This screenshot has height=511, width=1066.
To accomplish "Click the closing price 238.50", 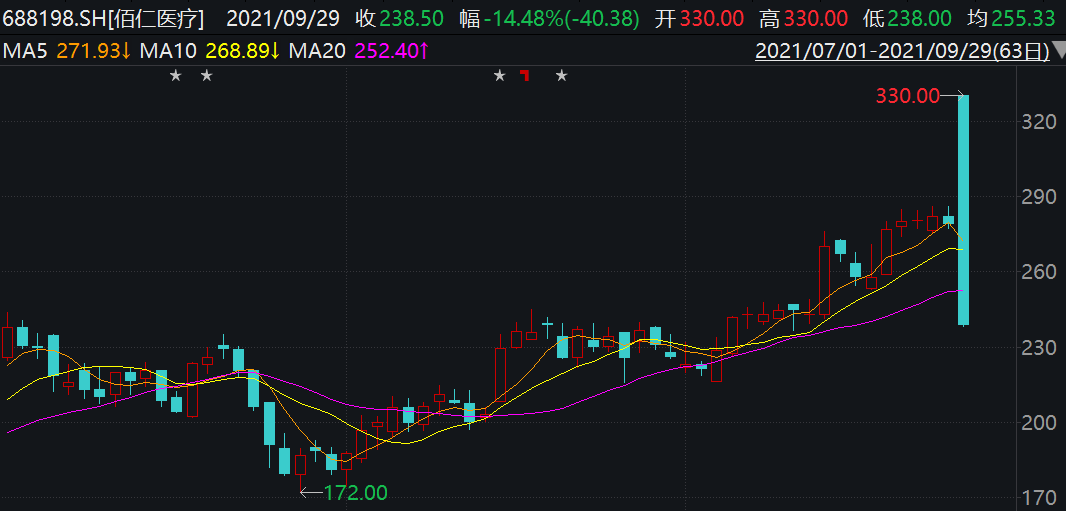I will [411, 19].
